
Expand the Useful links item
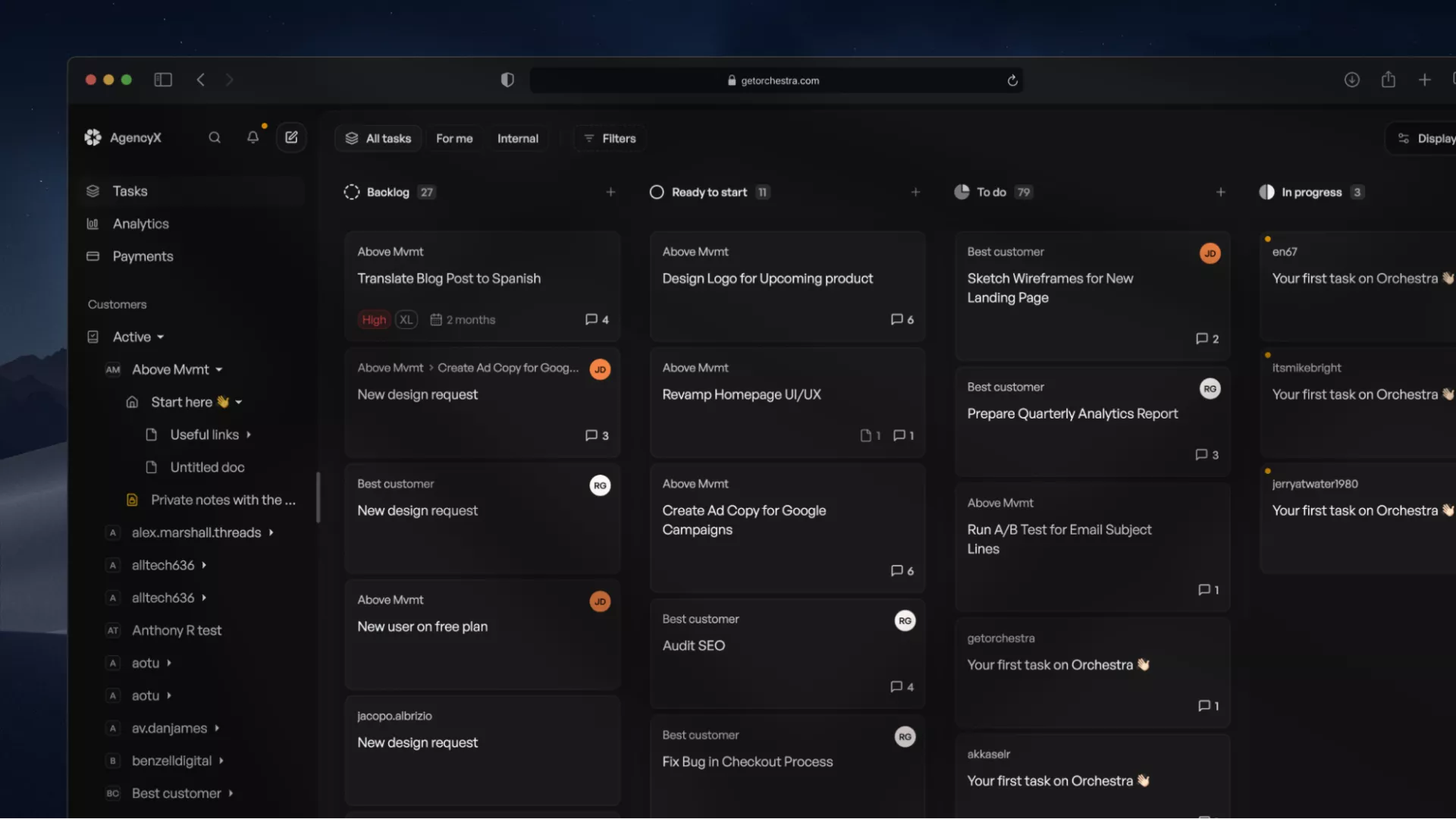tap(249, 435)
